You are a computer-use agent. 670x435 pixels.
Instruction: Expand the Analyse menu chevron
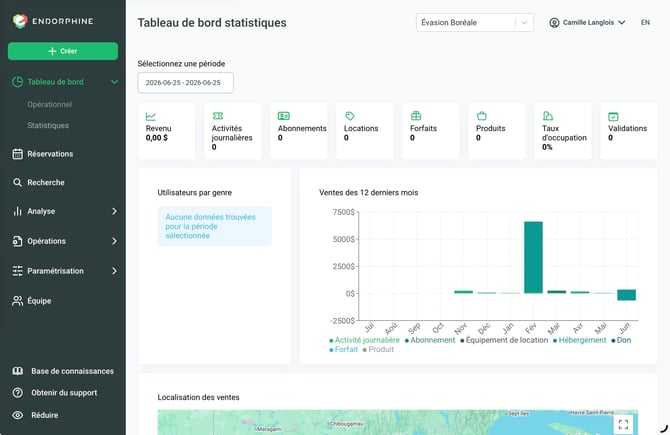pyautogui.click(x=114, y=211)
